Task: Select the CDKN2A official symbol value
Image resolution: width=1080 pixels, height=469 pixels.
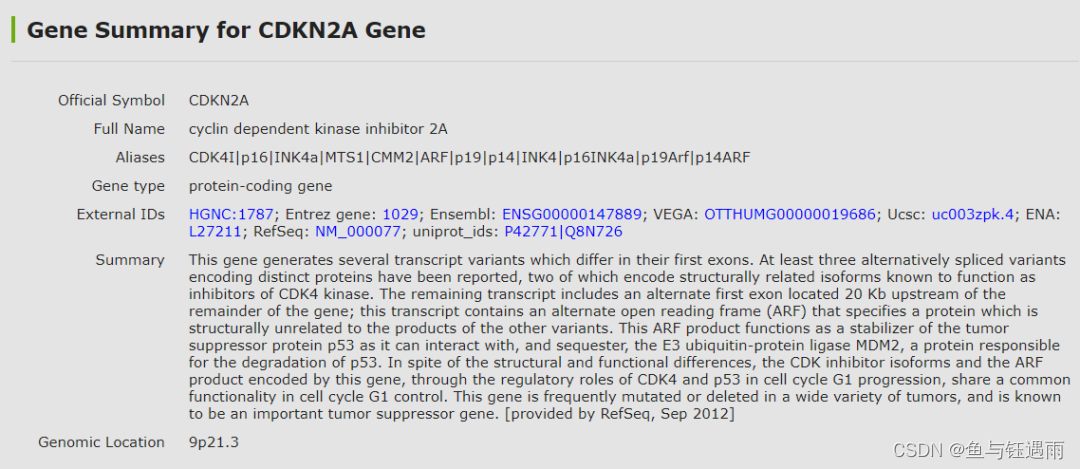Action: (x=219, y=100)
